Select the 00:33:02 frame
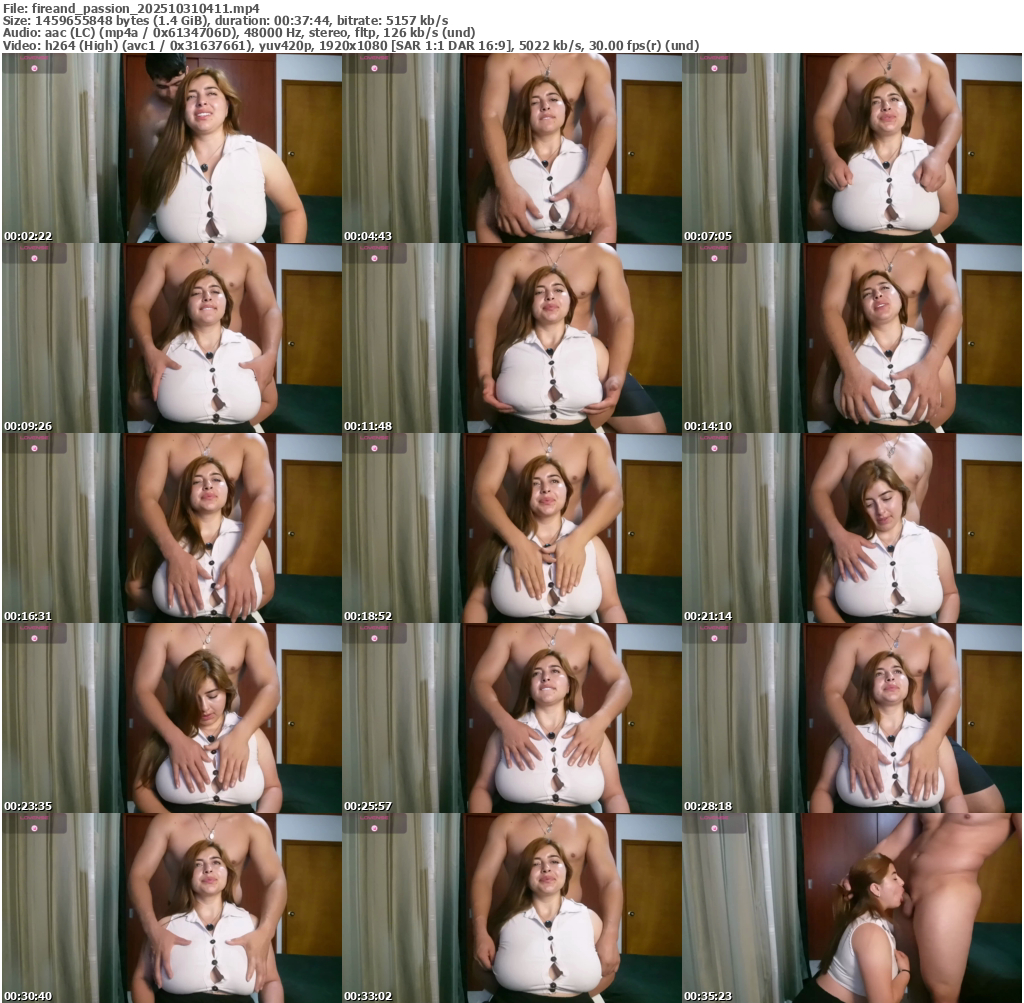The height and width of the screenshot is (1003, 1024). (x=511, y=907)
